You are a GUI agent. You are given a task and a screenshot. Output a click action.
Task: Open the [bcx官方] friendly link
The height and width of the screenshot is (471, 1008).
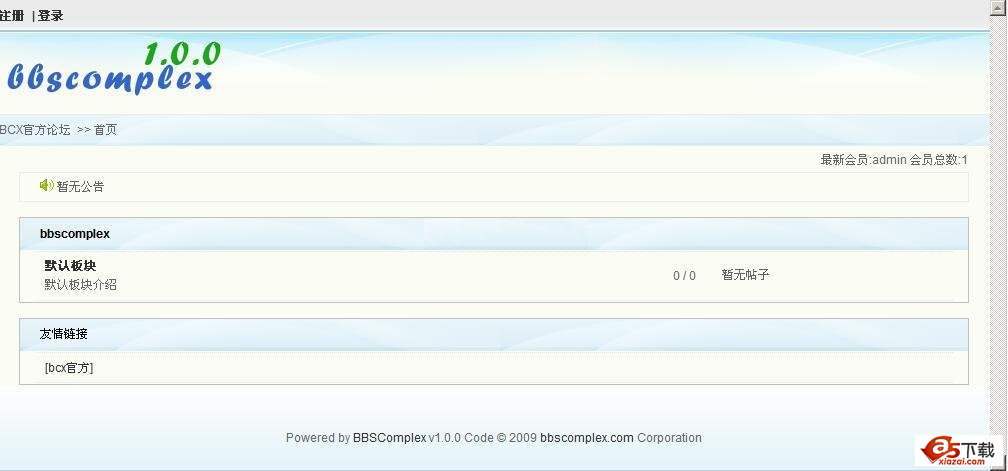click(x=69, y=368)
